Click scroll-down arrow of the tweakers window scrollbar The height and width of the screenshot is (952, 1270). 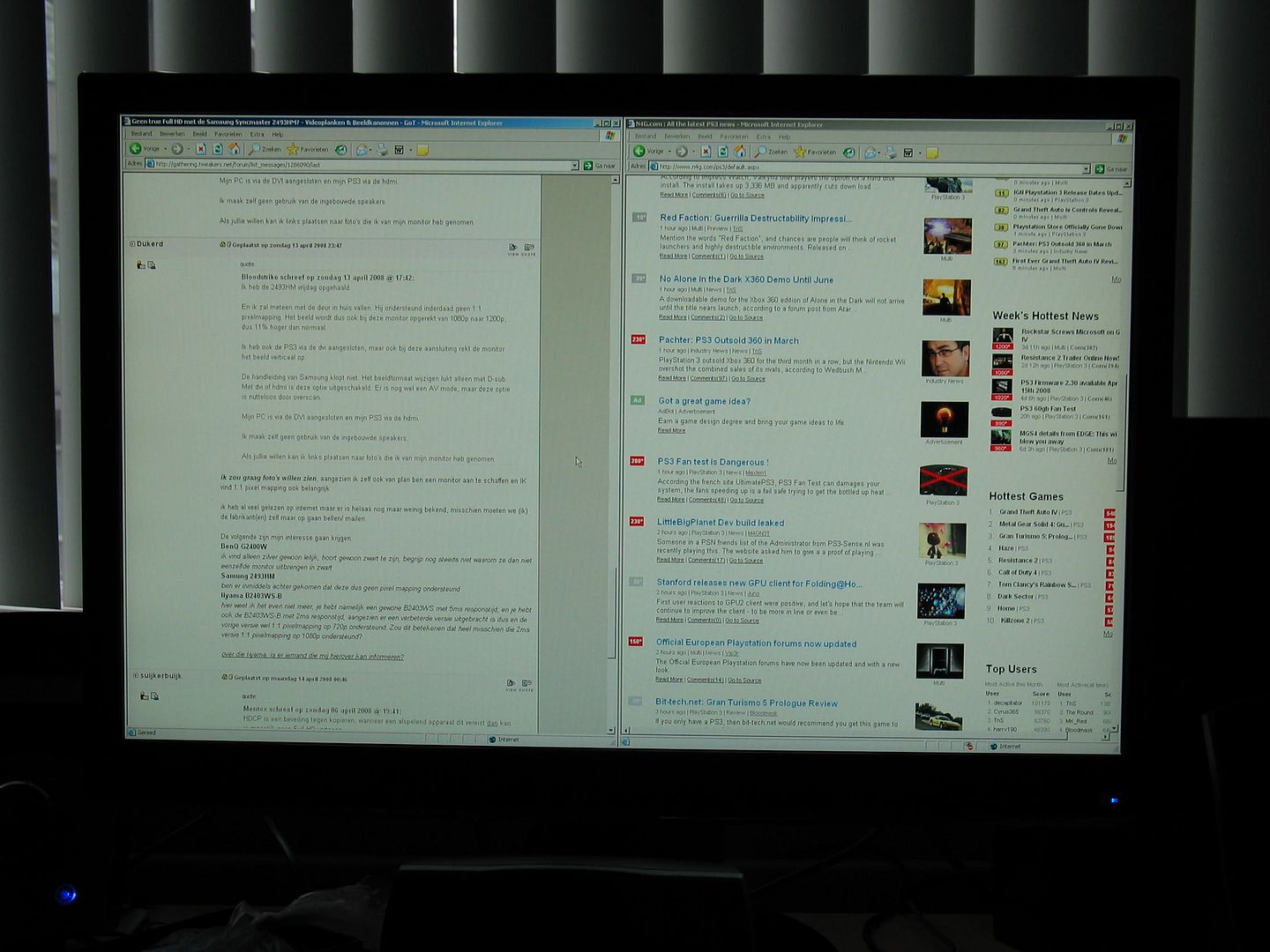(613, 730)
